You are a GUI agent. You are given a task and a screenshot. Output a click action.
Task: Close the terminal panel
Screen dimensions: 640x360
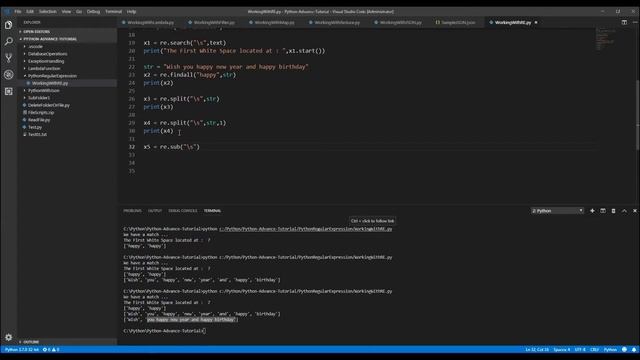pos(635,211)
